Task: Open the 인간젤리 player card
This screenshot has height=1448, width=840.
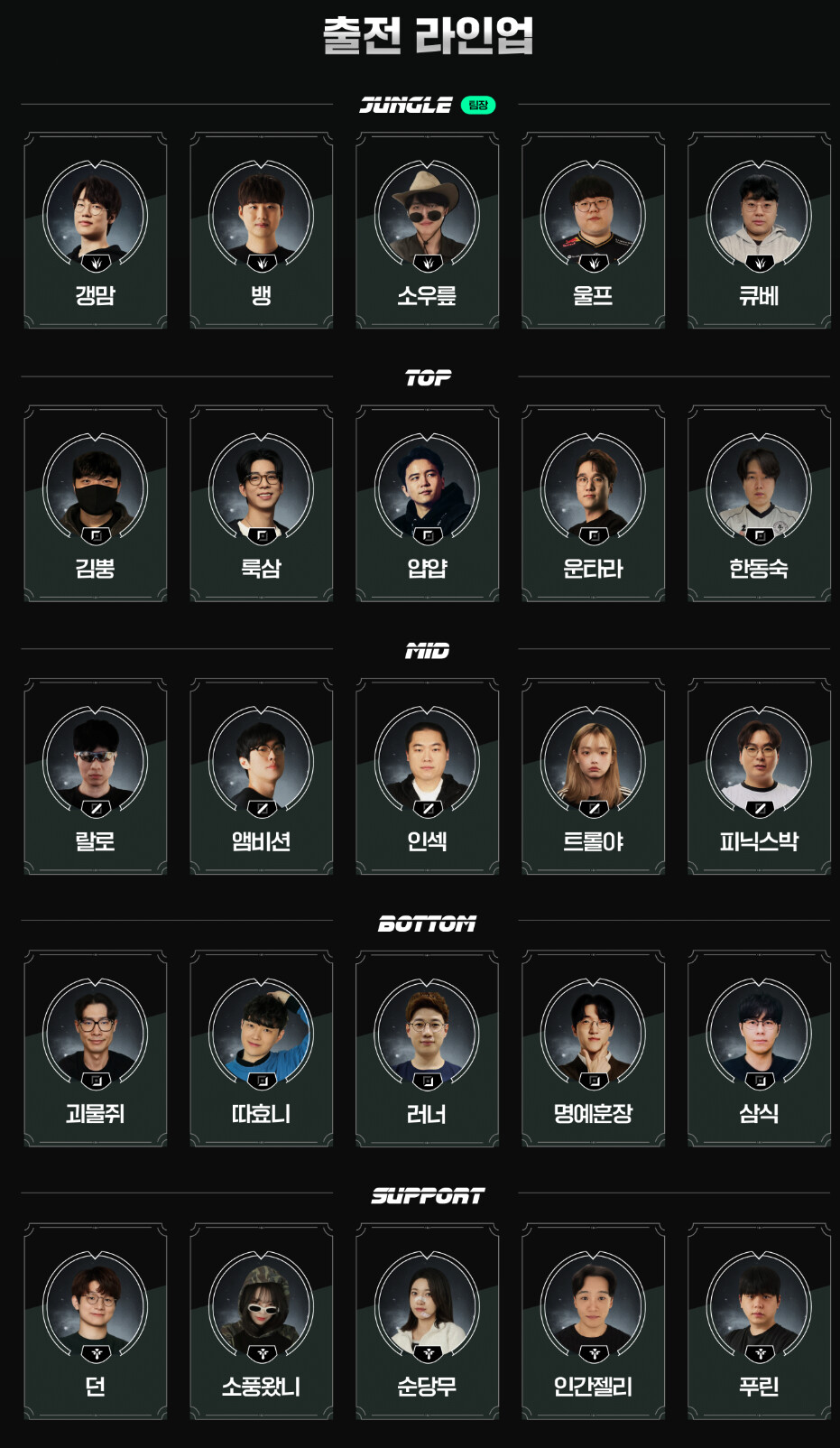Action: tap(594, 1322)
